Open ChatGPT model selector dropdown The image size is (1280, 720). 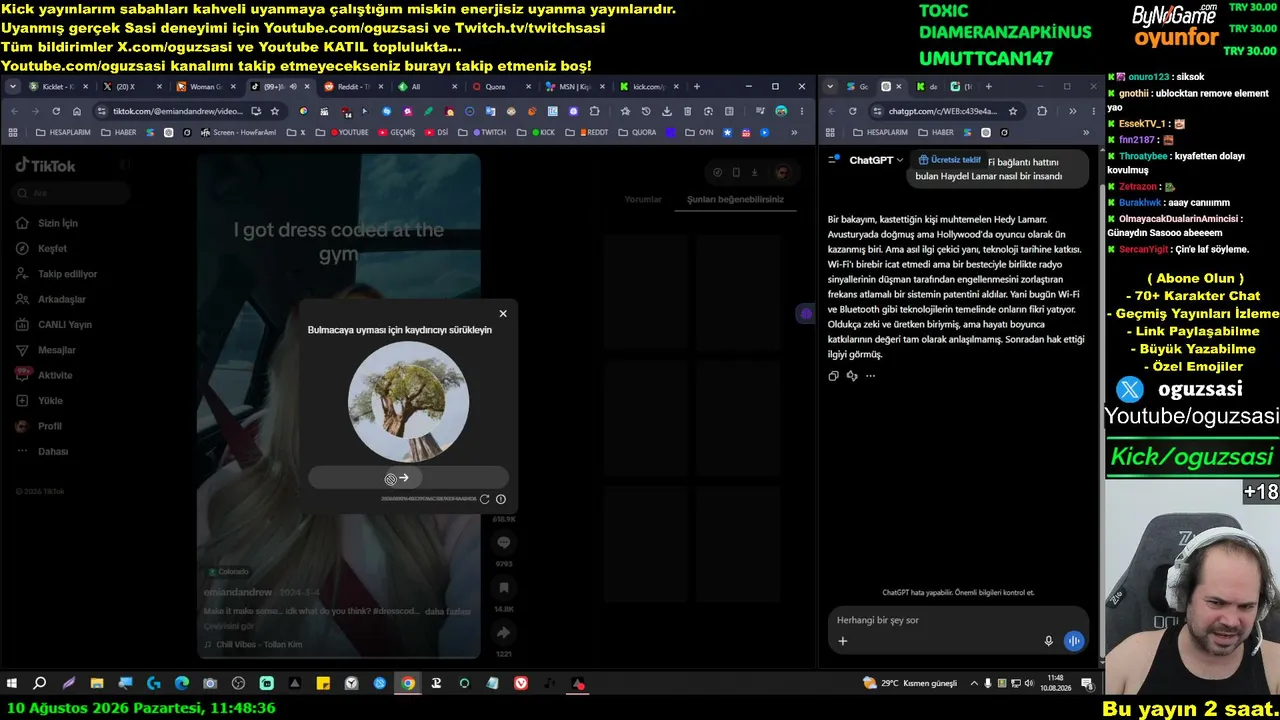click(x=876, y=160)
